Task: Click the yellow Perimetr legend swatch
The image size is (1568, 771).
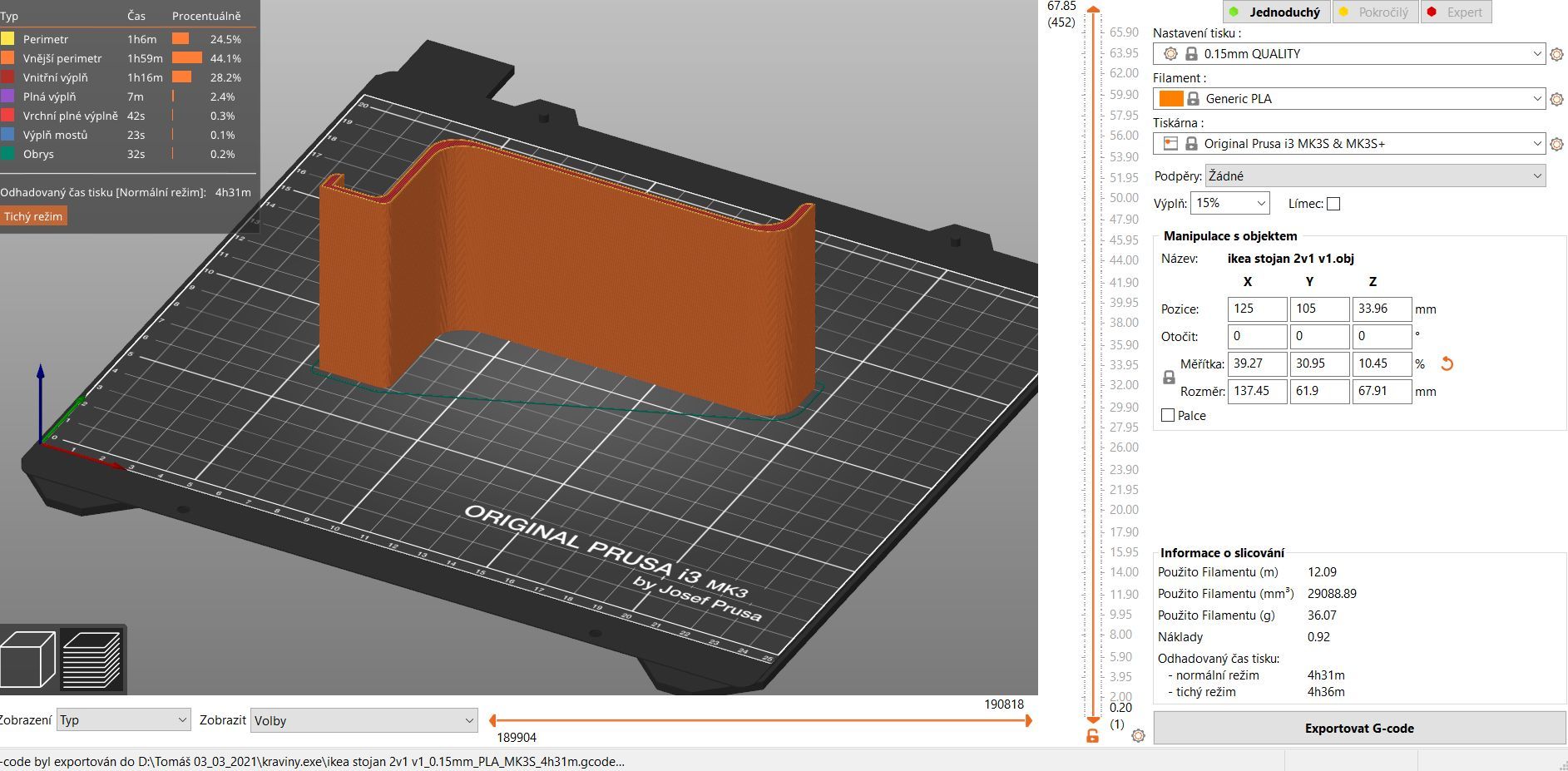Action: [x=7, y=38]
